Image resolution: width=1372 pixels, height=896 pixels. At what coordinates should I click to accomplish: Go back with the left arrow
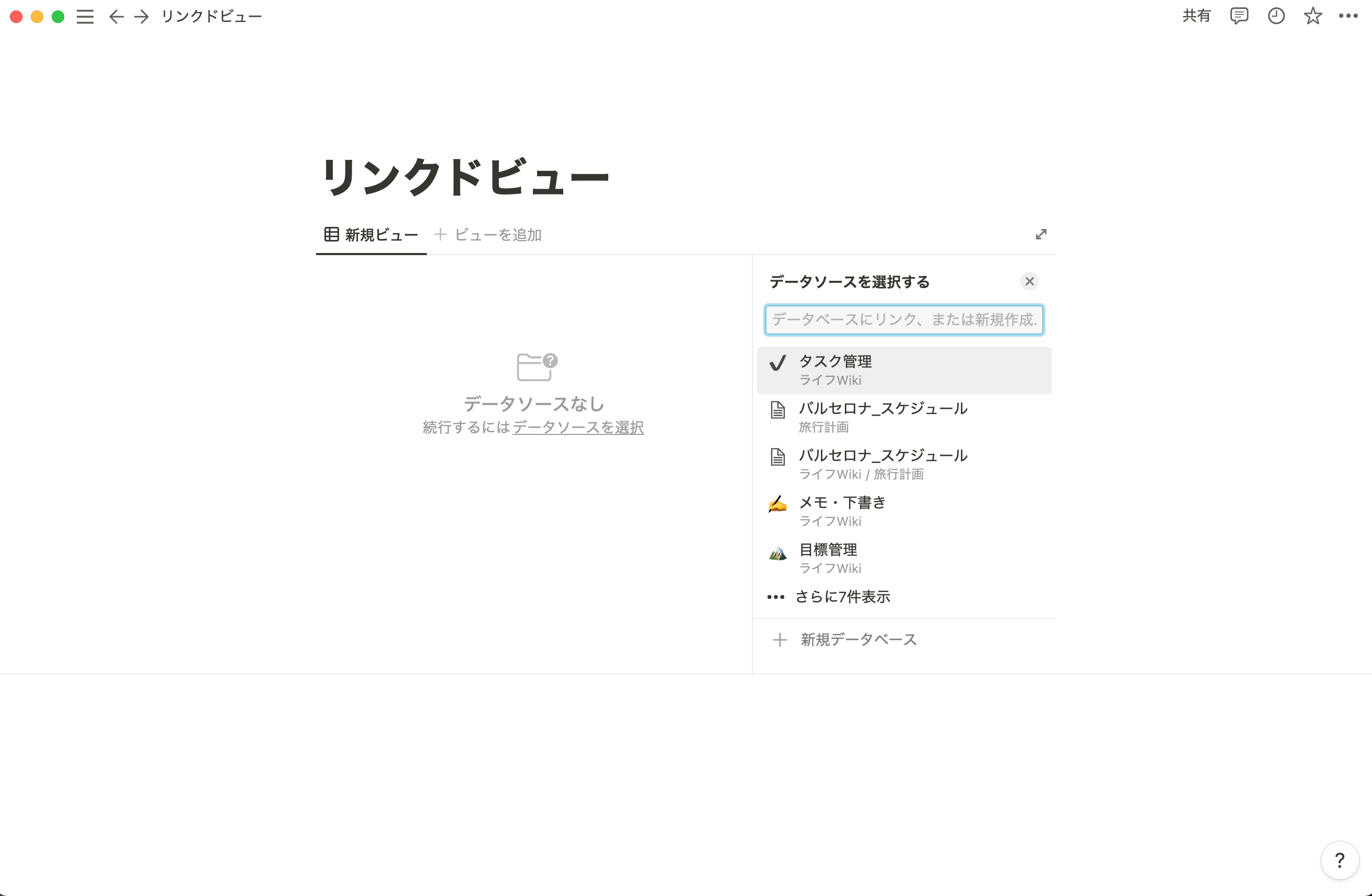(116, 17)
